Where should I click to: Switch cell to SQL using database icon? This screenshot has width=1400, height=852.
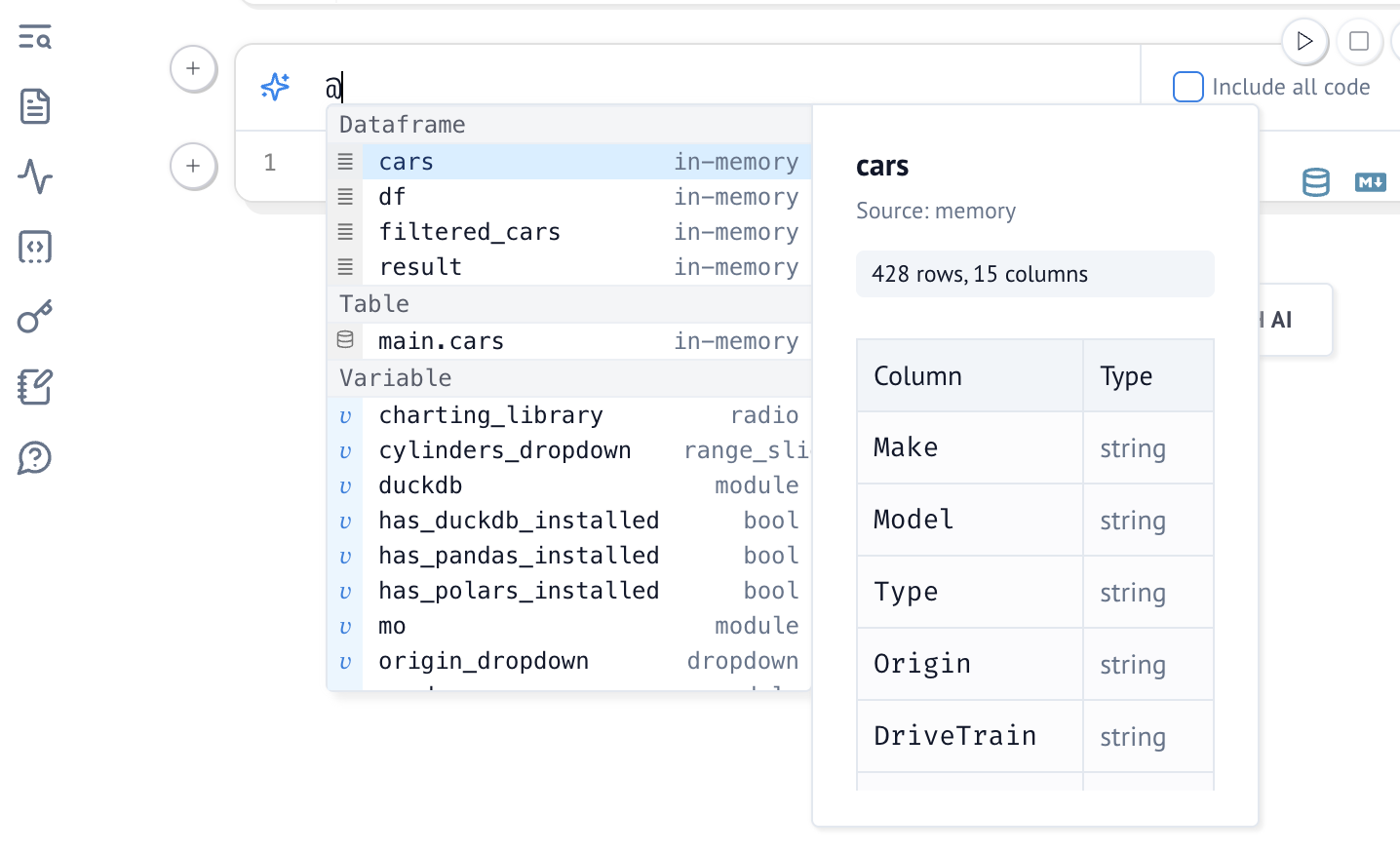coord(1315,182)
